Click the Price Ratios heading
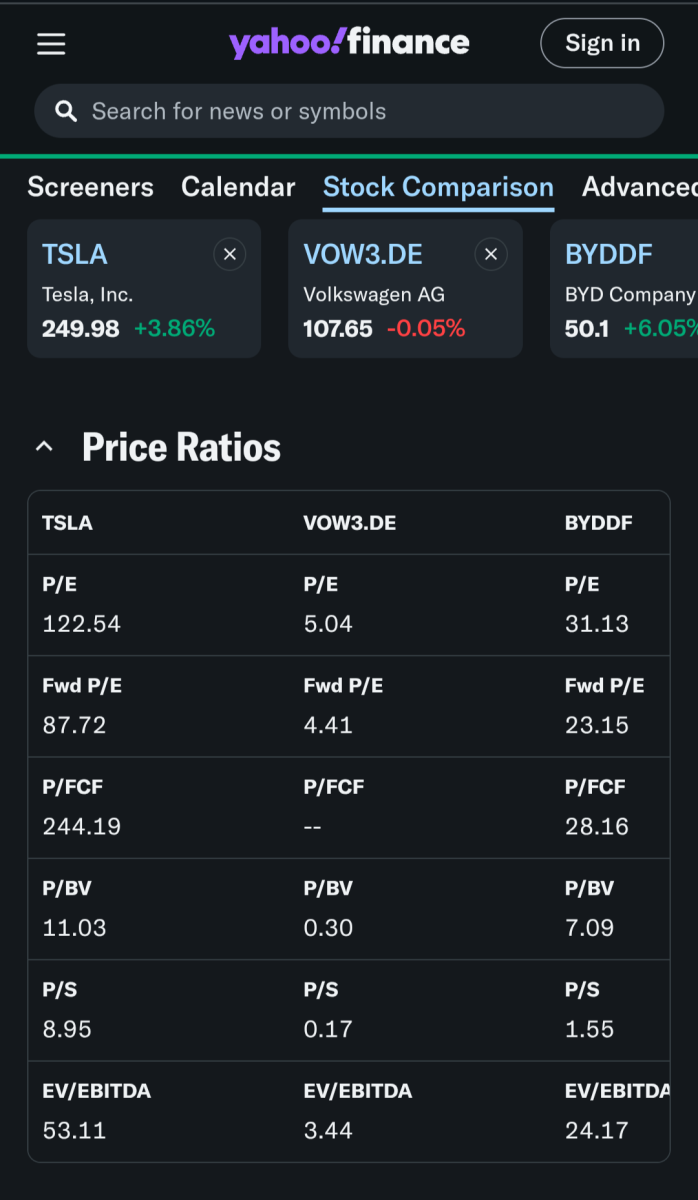Image resolution: width=698 pixels, height=1200 pixels. [x=181, y=447]
